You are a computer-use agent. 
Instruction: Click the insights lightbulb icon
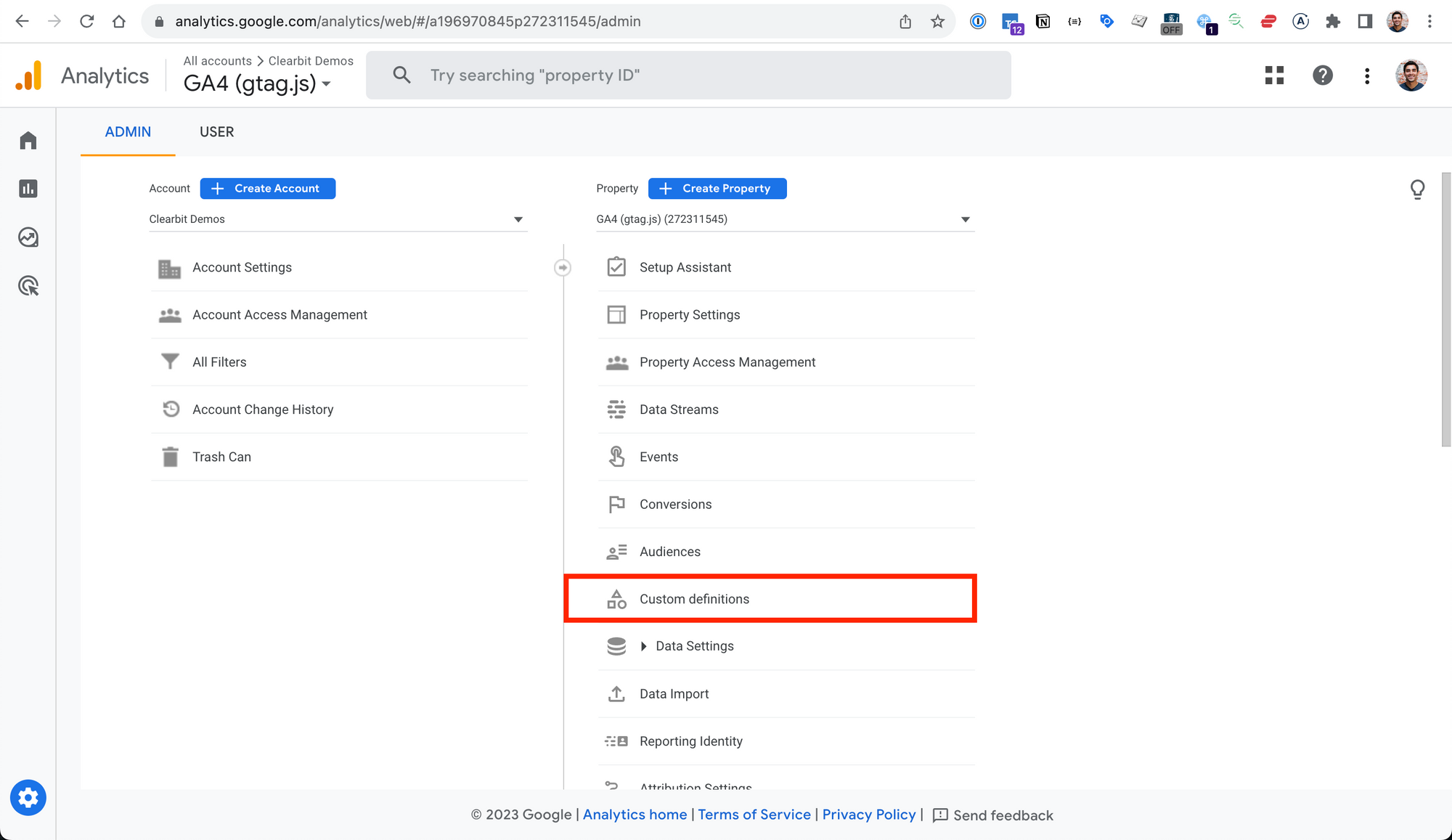(x=1417, y=189)
